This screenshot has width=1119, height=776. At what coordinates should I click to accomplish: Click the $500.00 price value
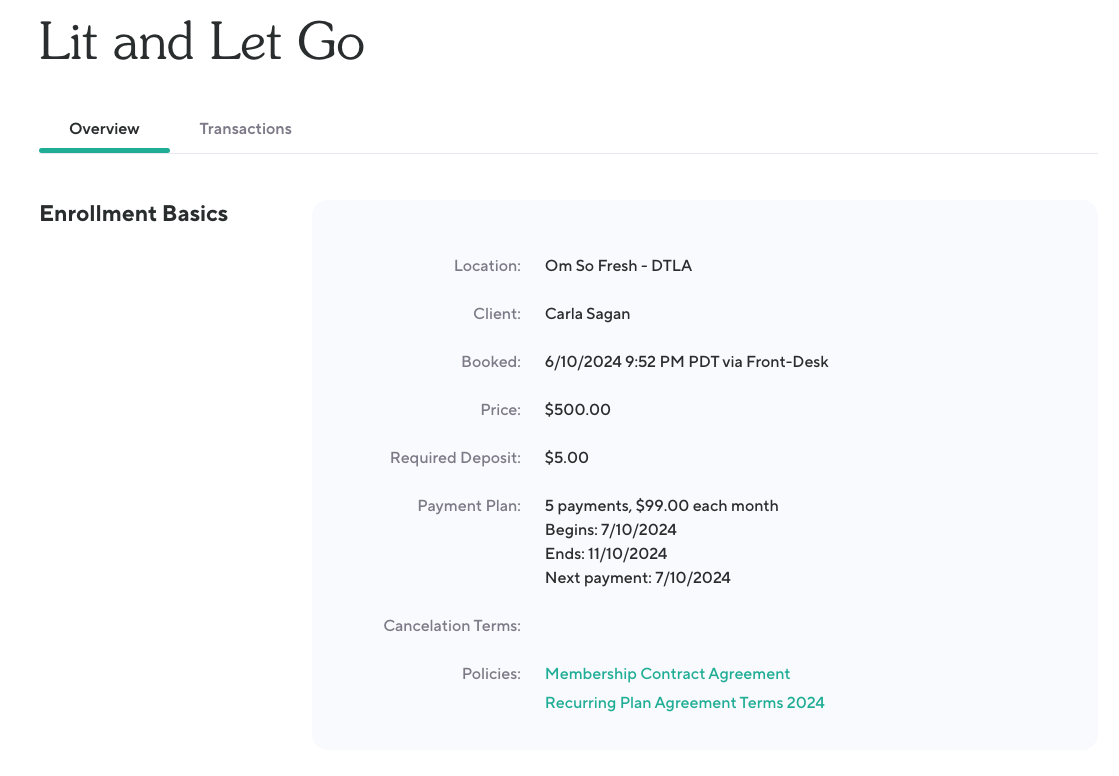click(x=577, y=410)
